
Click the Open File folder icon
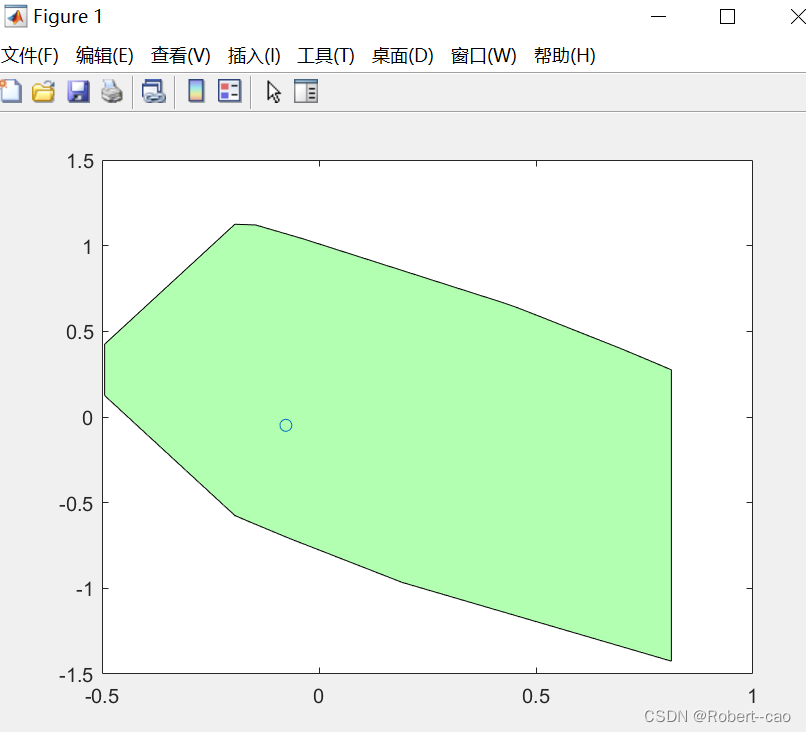pyautogui.click(x=44, y=92)
